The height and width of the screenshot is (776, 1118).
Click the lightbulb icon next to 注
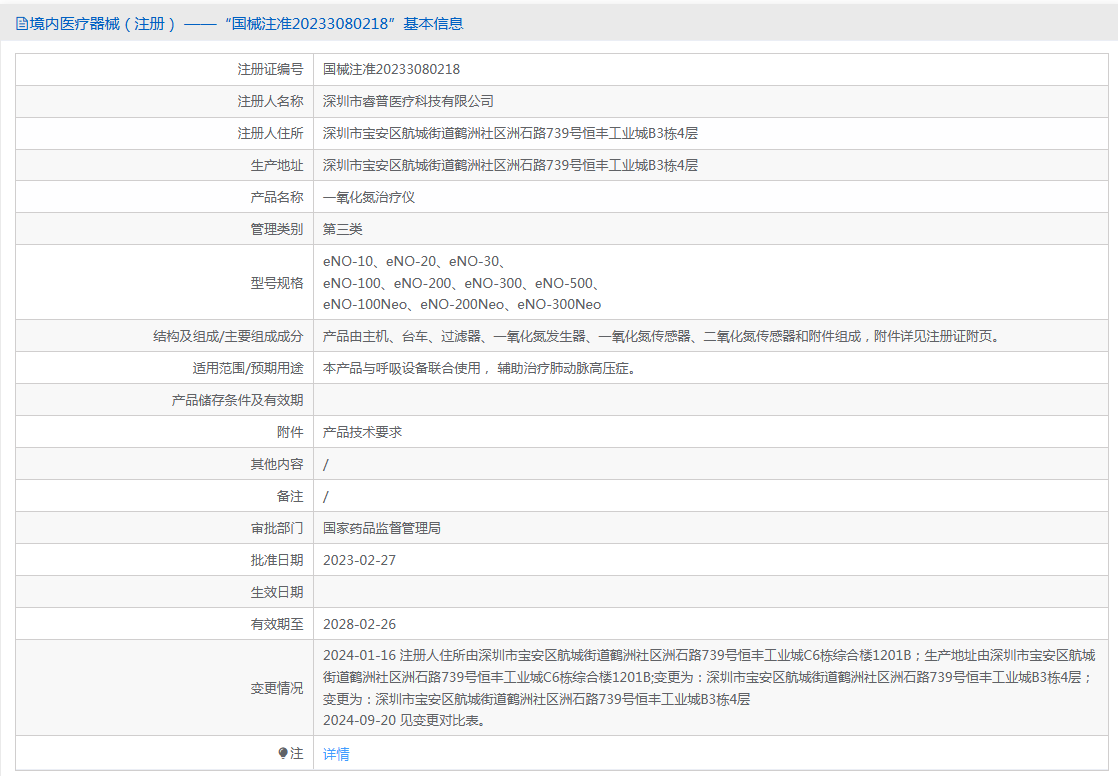point(282,753)
